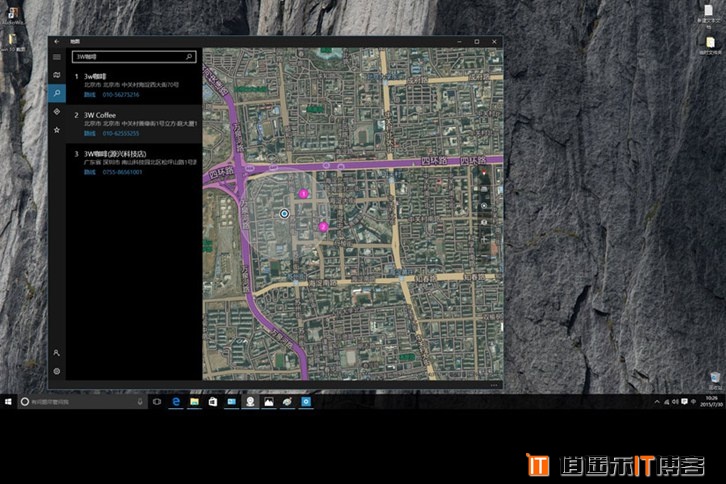Open Maps settings gear icon
Image resolution: width=726 pixels, height=484 pixels.
[56, 371]
